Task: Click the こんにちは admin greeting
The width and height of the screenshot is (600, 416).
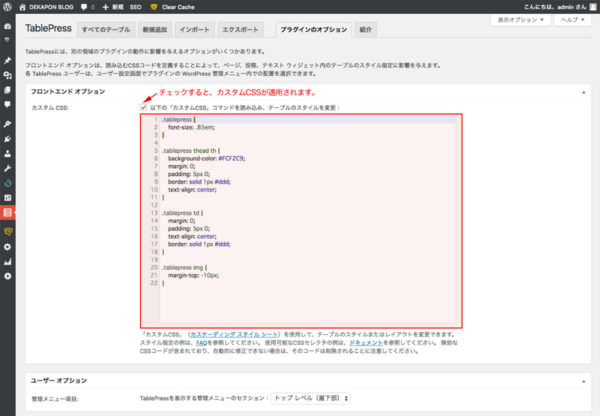Action: coord(555,7)
